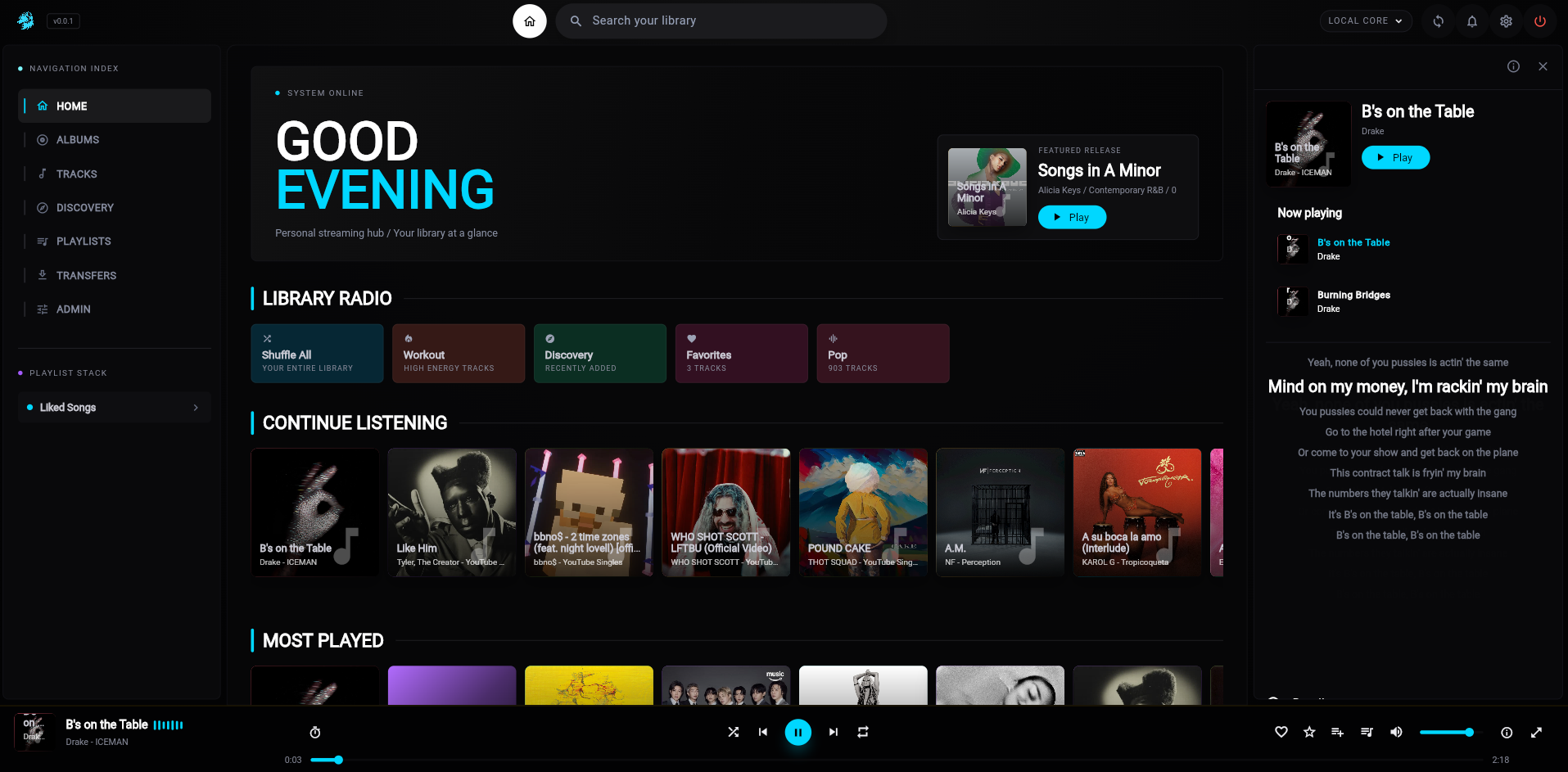
Task: Star the current track
Action: click(x=1309, y=732)
